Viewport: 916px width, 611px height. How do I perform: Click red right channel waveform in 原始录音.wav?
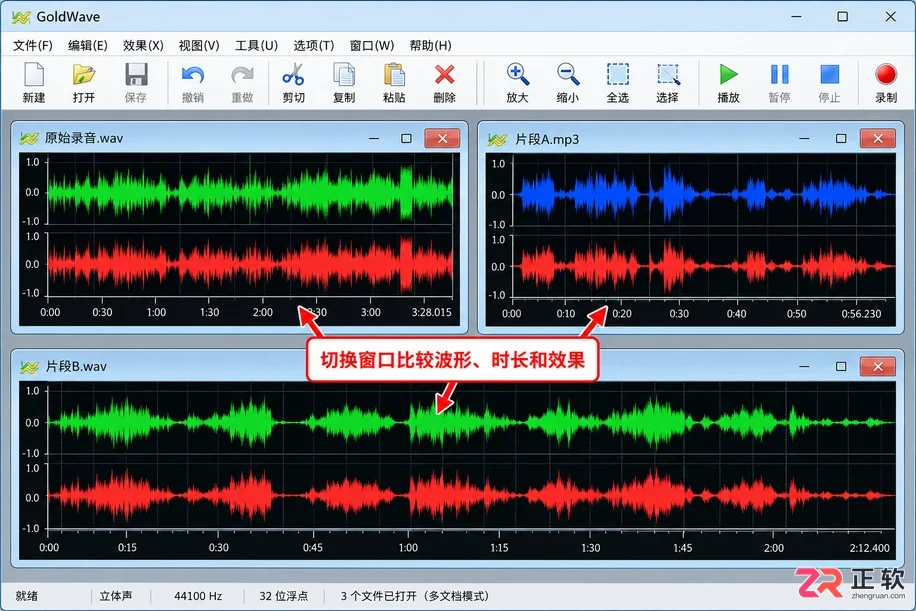251,265
